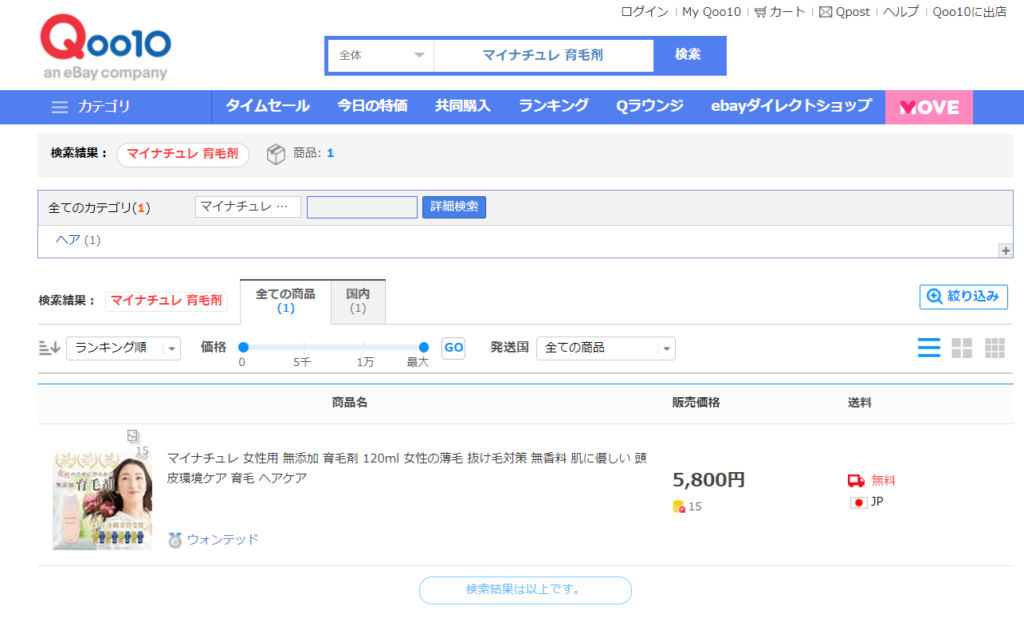Click the 5,800円 price

(x=709, y=480)
